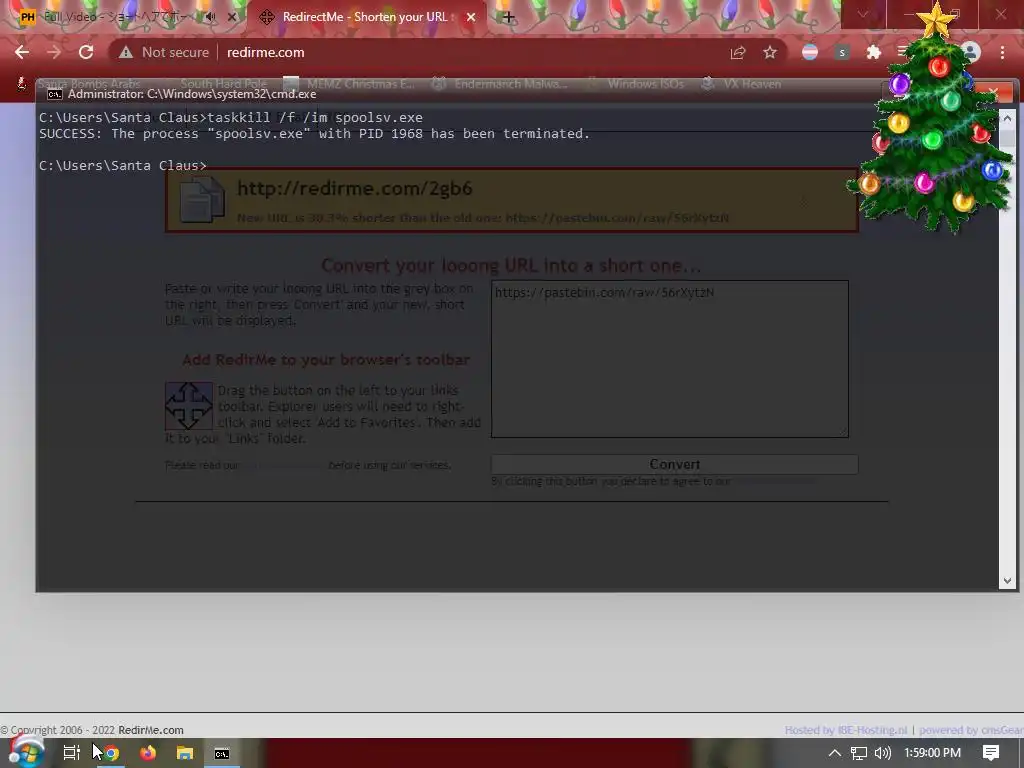Click the SUCCESS process terminated message

[x=314, y=134]
